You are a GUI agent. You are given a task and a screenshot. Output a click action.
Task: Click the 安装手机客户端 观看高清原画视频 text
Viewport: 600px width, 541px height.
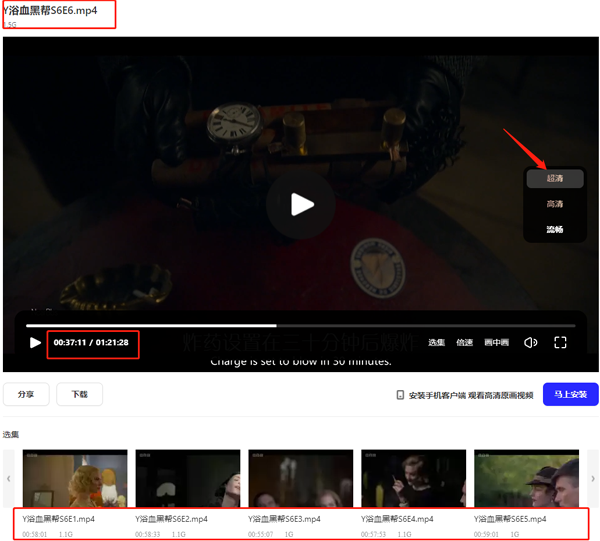point(471,395)
